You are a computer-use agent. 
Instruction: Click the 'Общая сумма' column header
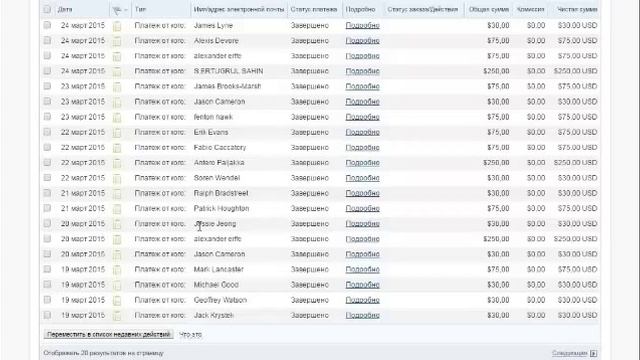coord(489,9)
